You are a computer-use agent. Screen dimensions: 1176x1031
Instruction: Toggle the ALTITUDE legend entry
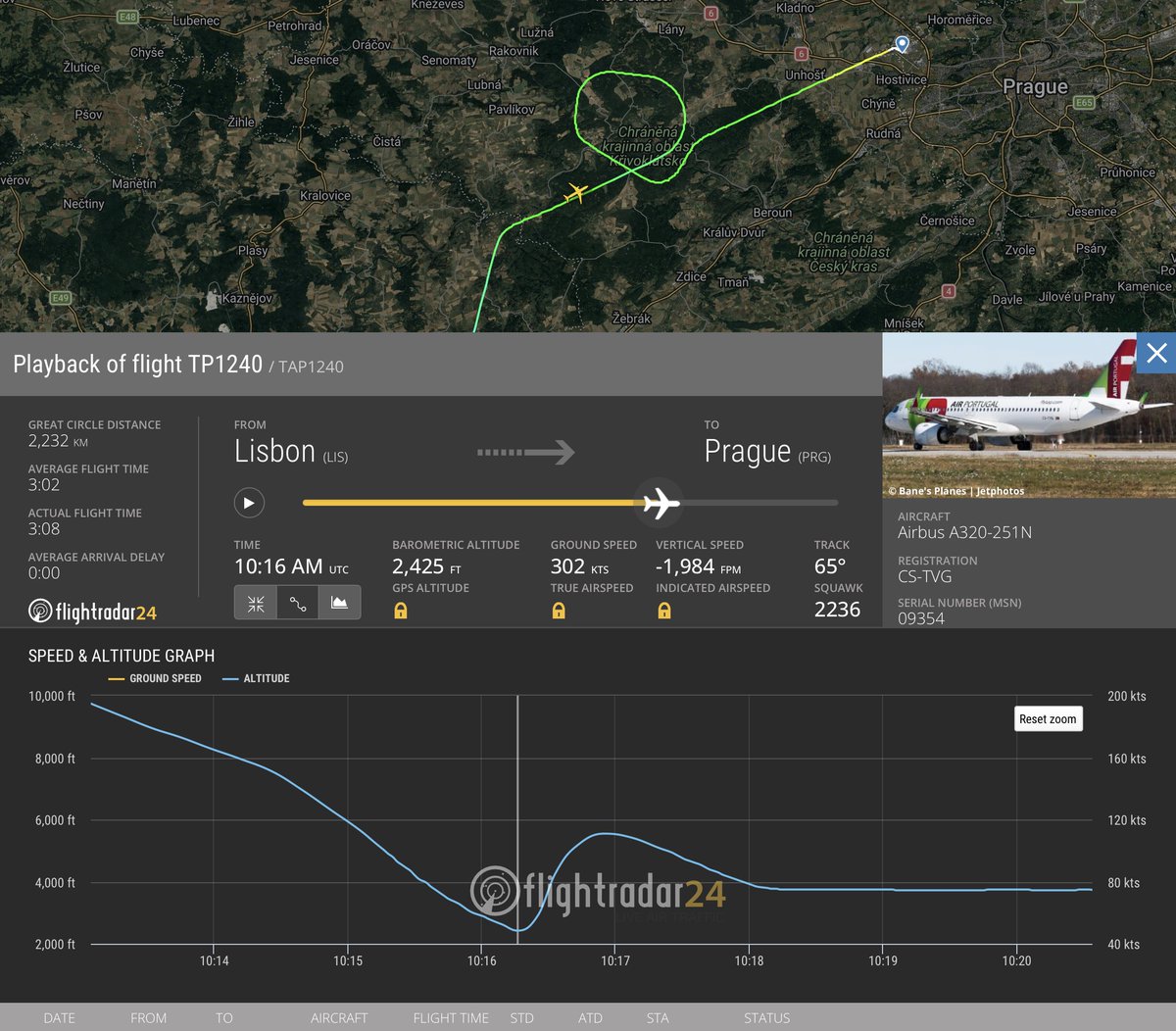tap(257, 678)
